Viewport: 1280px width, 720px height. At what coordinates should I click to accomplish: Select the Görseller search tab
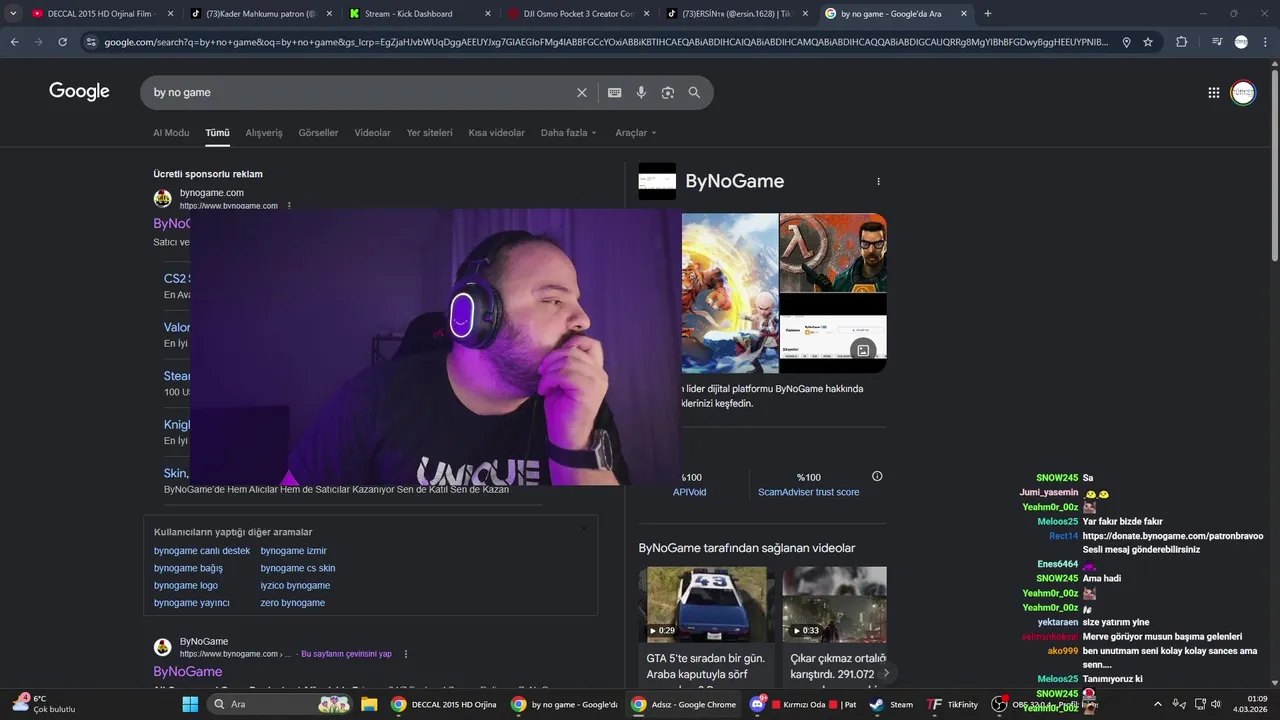click(x=318, y=133)
